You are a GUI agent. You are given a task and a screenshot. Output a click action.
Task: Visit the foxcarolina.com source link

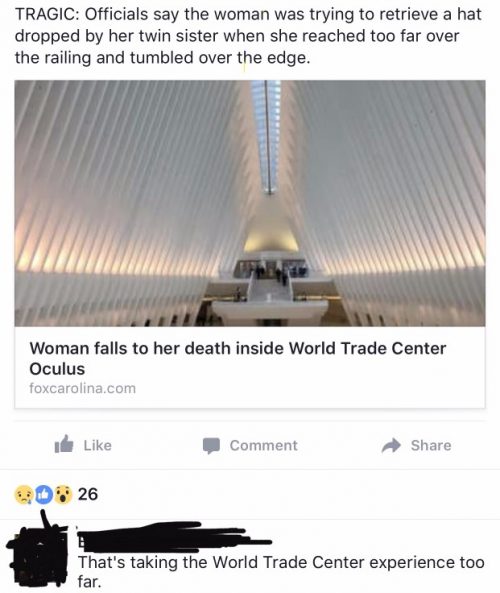point(82,388)
